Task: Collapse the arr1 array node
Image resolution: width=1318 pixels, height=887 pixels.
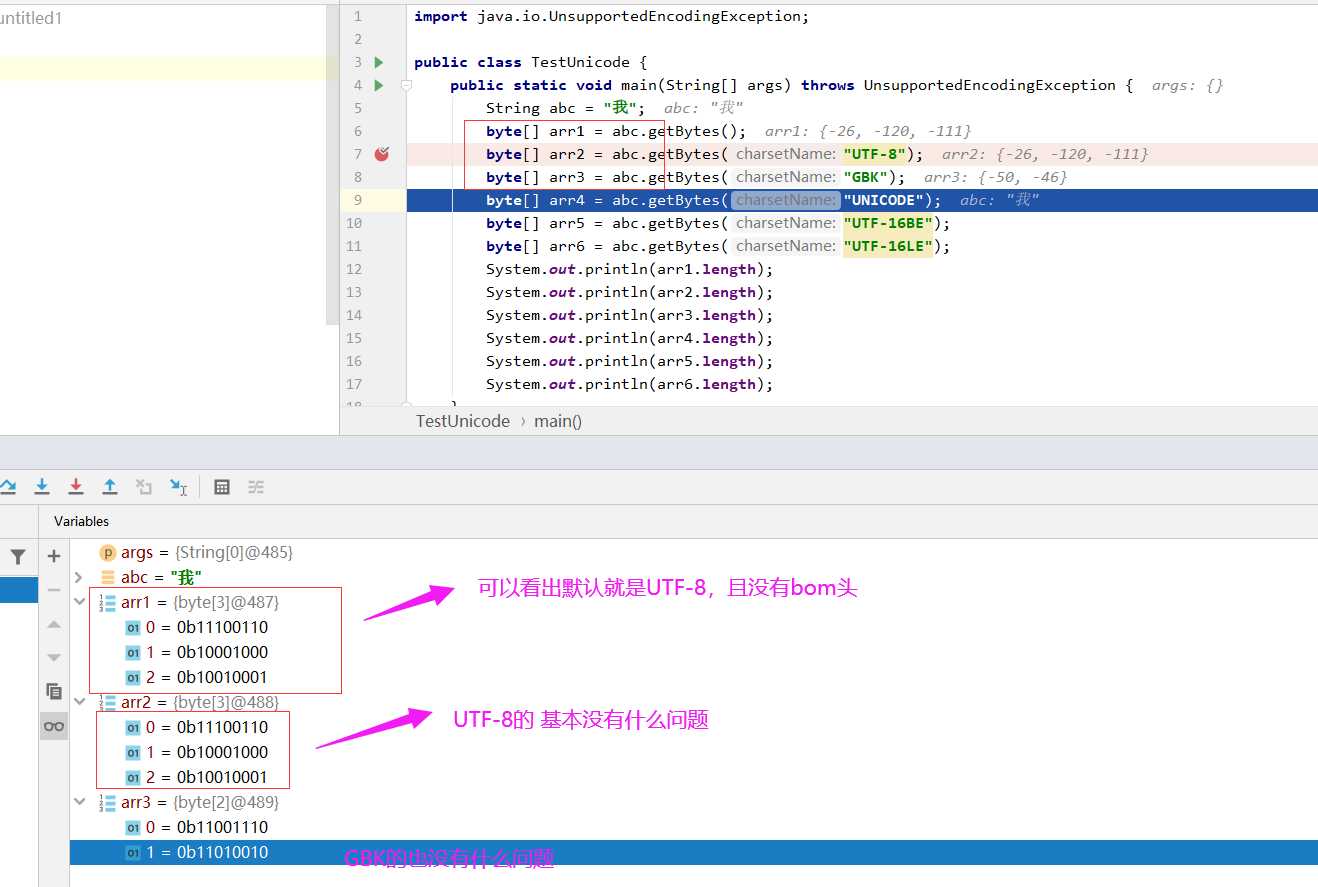Action: click(79, 602)
